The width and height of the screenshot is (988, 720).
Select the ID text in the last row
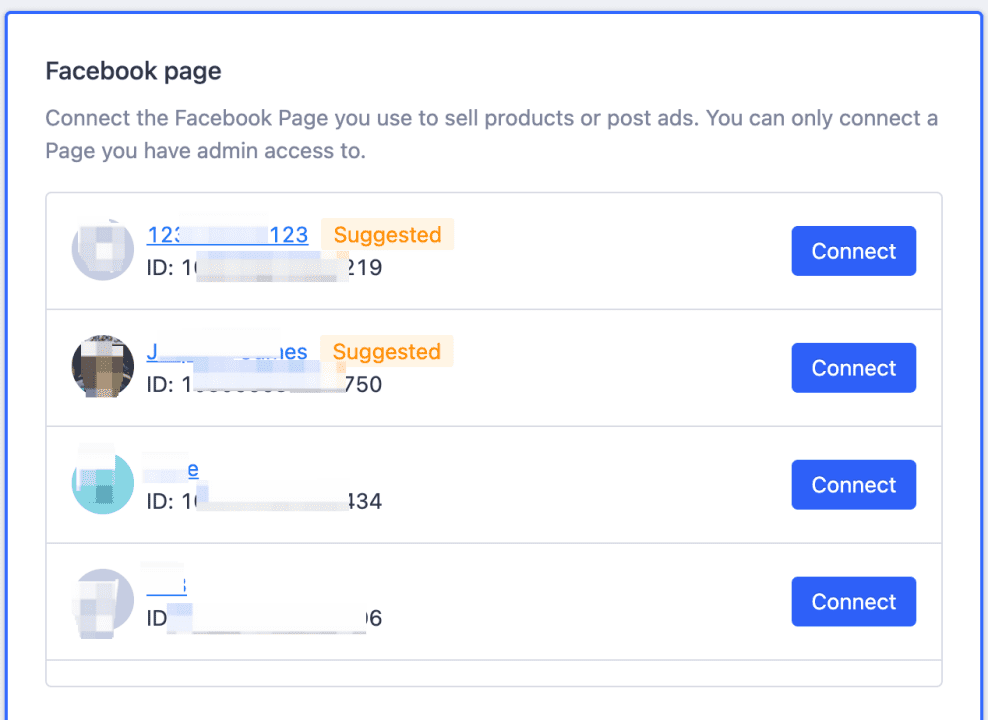click(x=264, y=618)
